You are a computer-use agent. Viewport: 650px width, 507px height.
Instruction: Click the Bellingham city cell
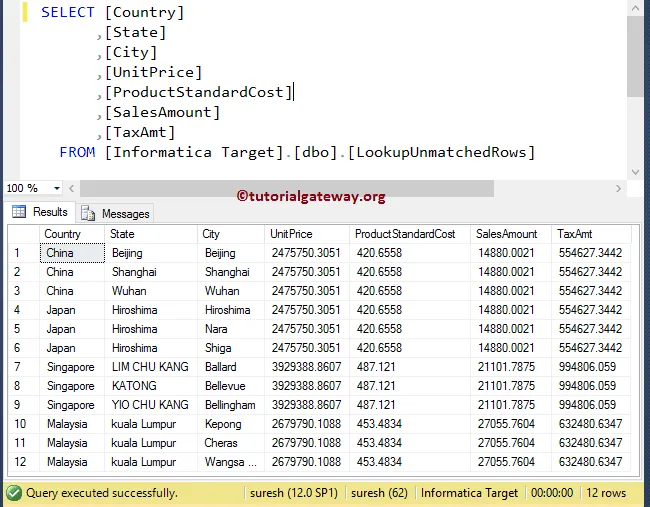[231, 405]
